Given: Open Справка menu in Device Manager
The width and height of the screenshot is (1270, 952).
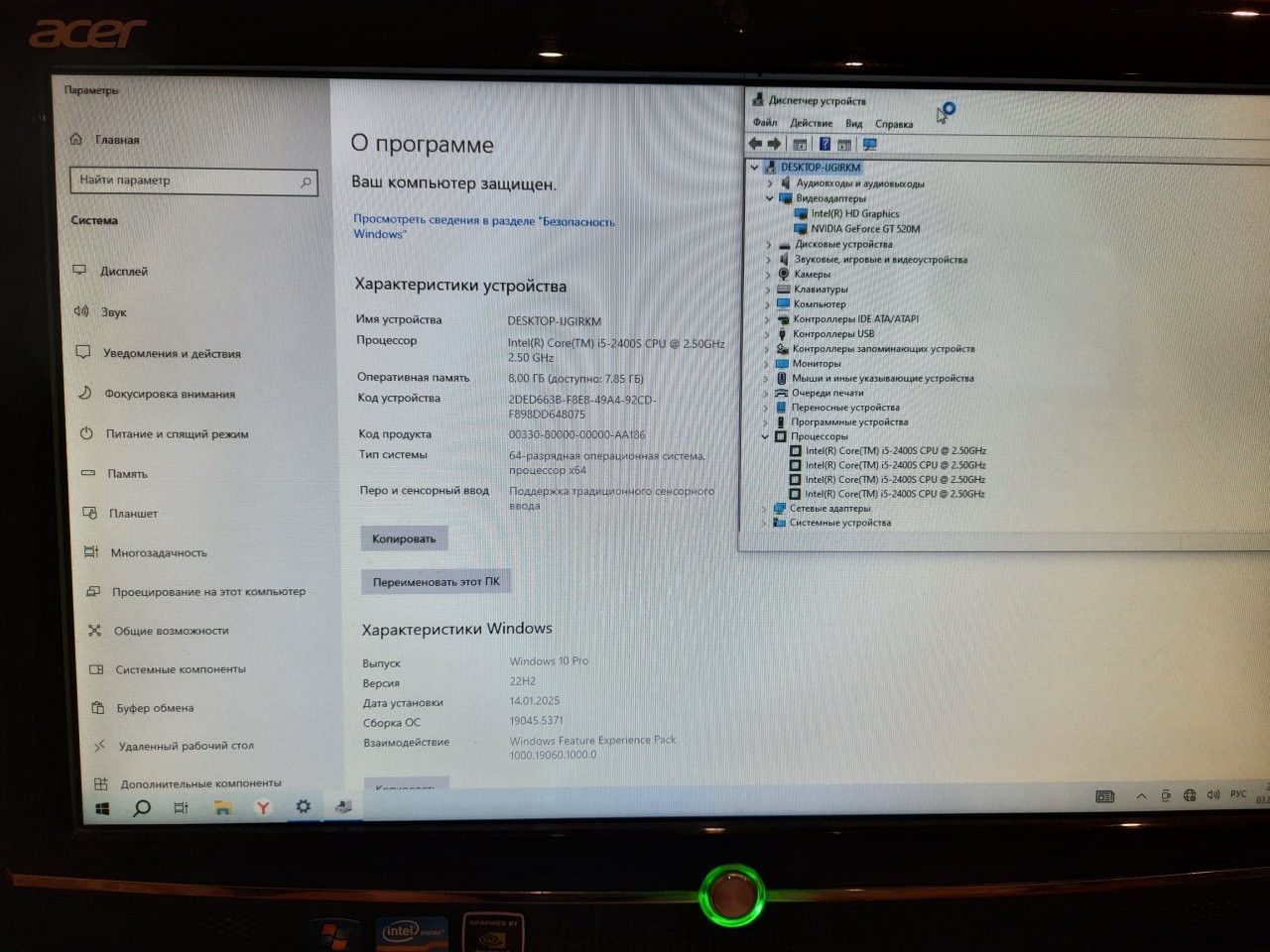Looking at the screenshot, I should pyautogui.click(x=894, y=124).
